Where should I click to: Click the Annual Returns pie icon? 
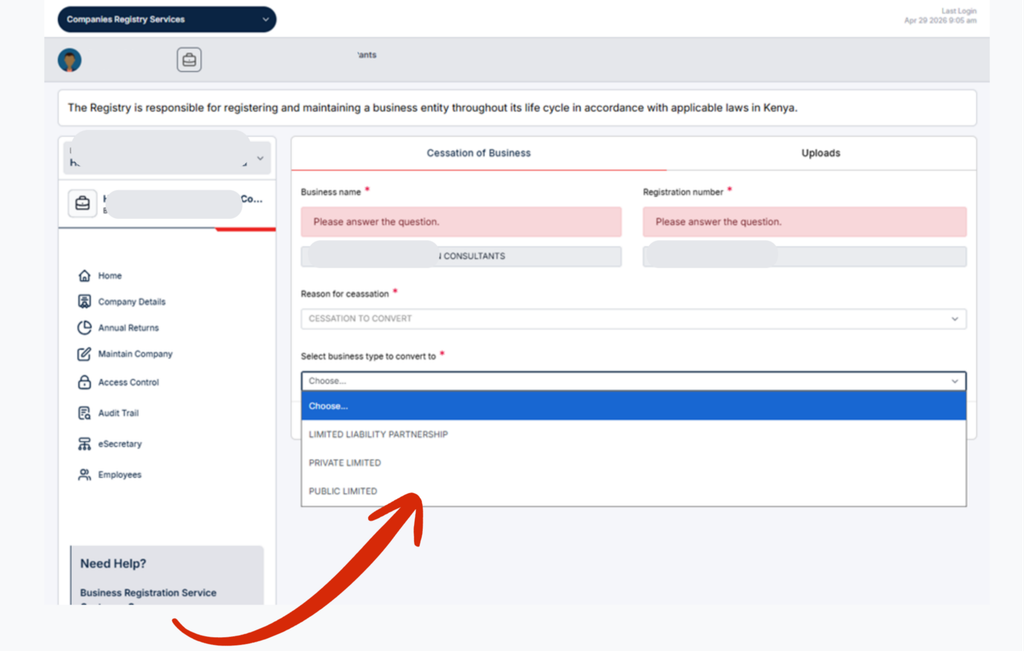[x=84, y=328]
